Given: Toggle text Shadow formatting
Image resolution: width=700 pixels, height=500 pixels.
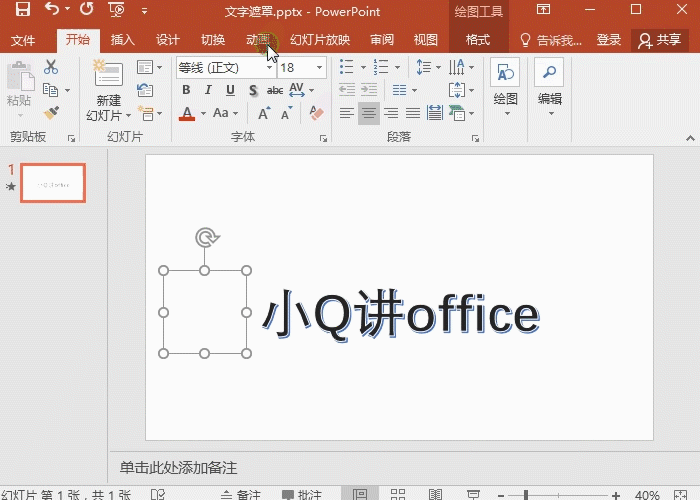Looking at the screenshot, I should point(253,91).
